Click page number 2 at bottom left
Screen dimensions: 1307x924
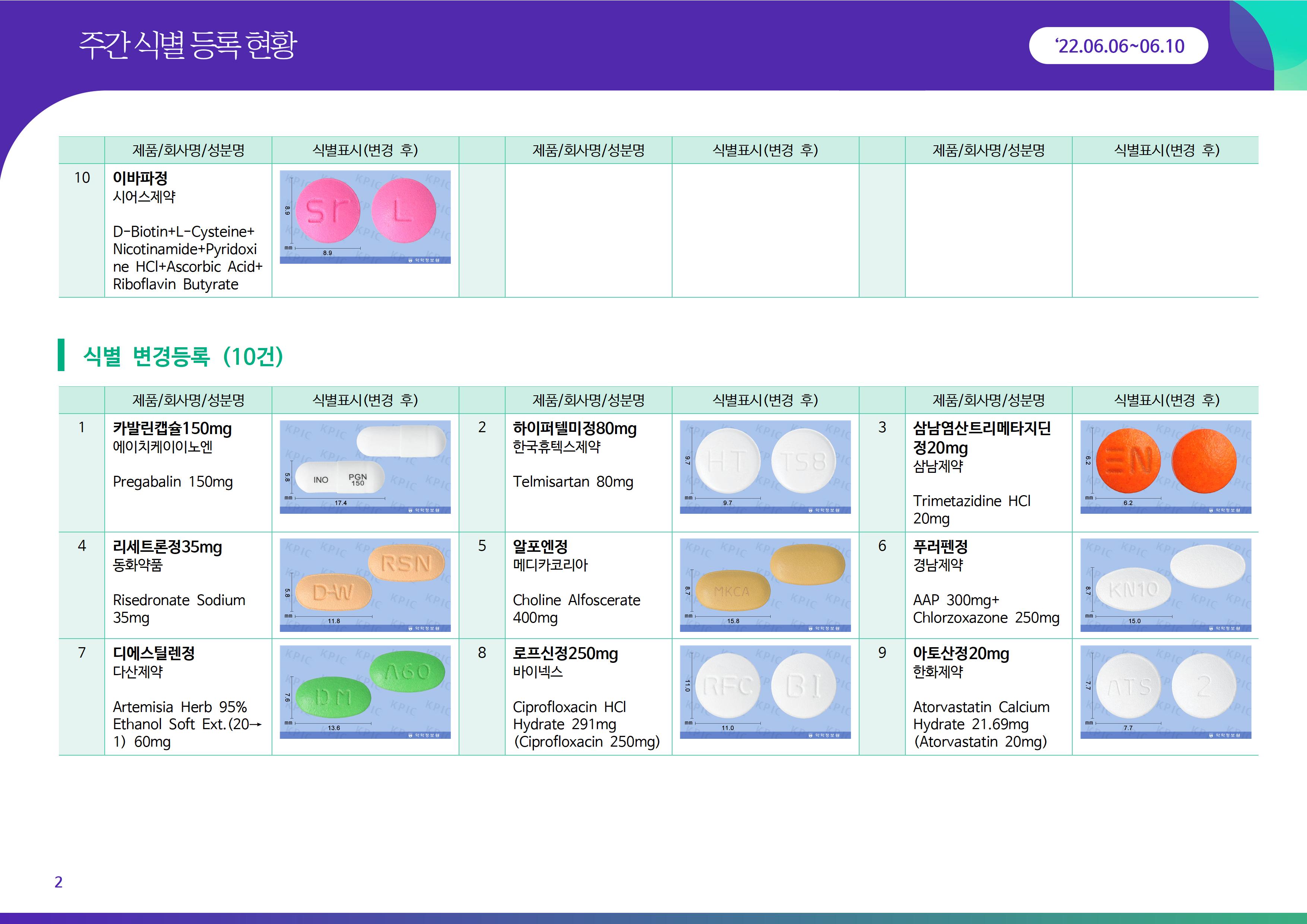pos(58,882)
